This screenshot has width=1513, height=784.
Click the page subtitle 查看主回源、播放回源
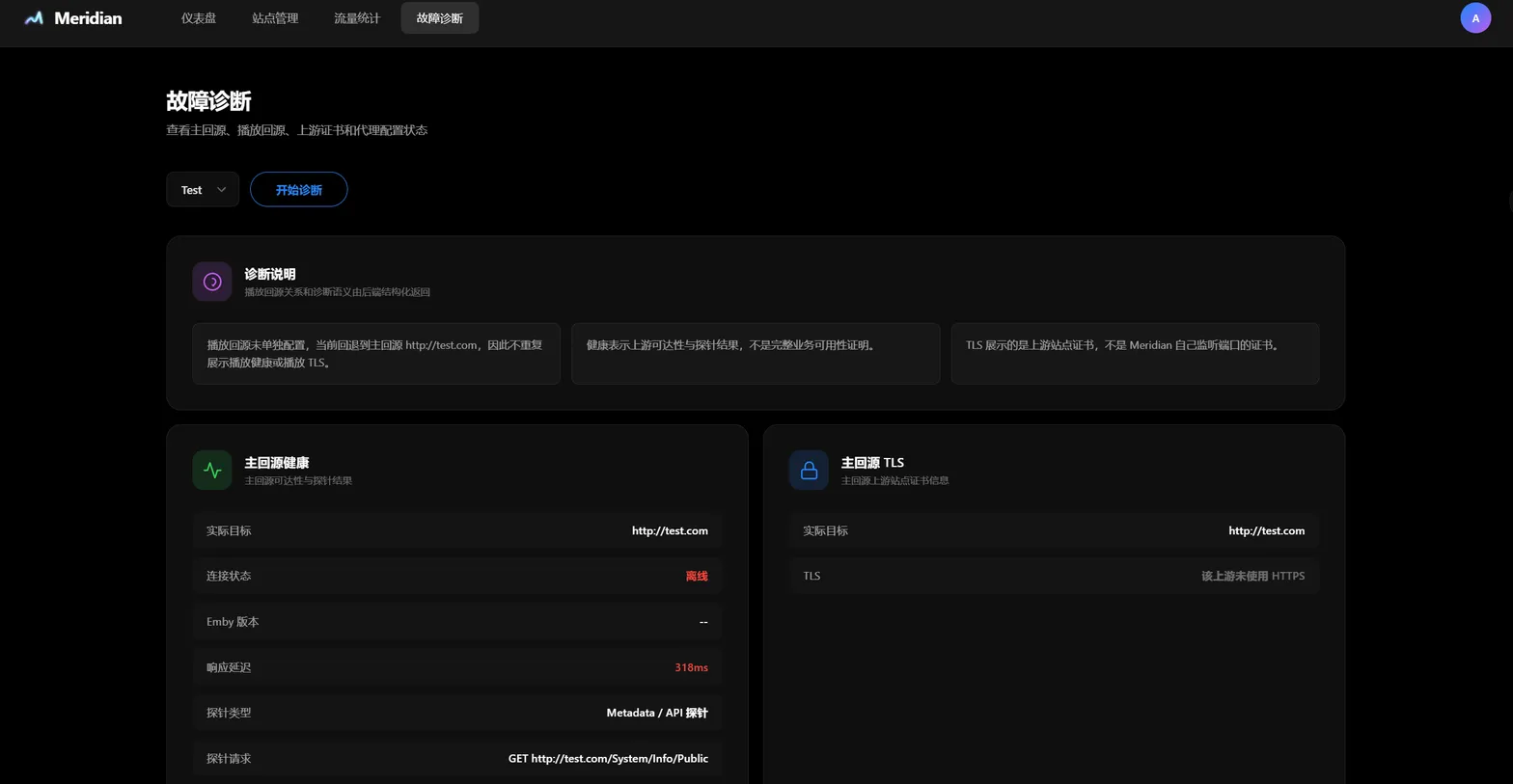click(x=297, y=130)
